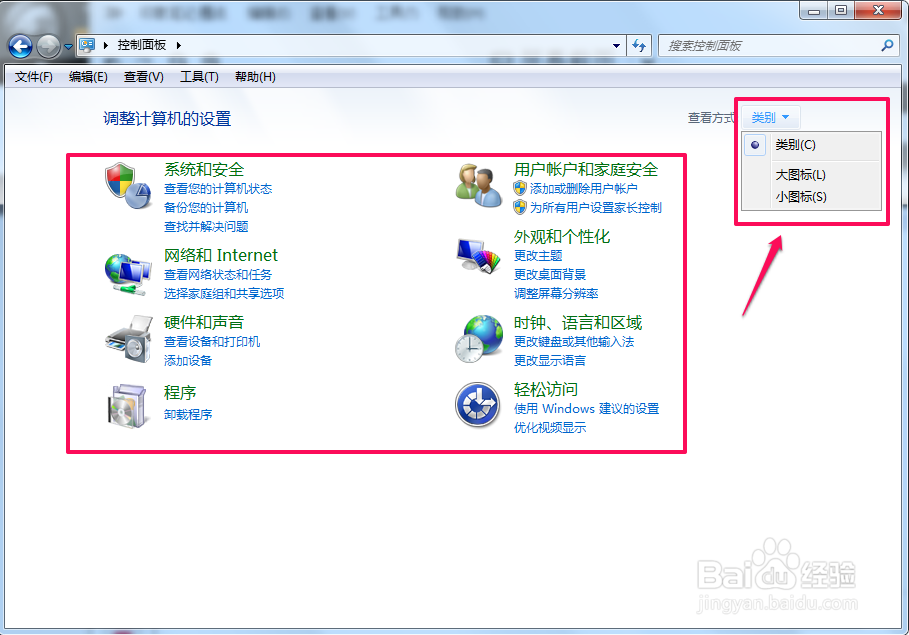The height and width of the screenshot is (635, 909).
Task: Open the 时钟、语言和区域 heading link
Action: (x=578, y=322)
